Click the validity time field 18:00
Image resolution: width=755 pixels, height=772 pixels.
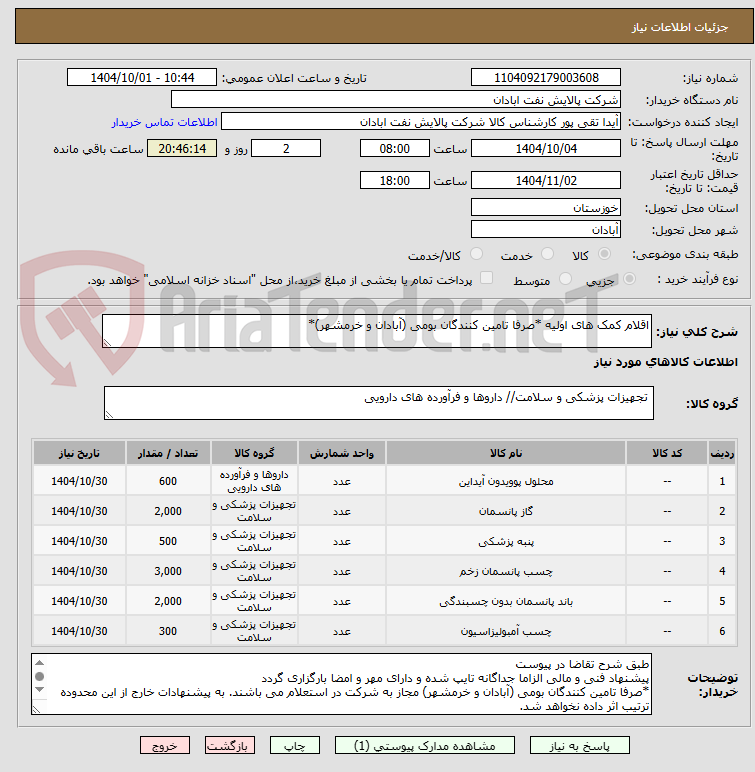[394, 180]
